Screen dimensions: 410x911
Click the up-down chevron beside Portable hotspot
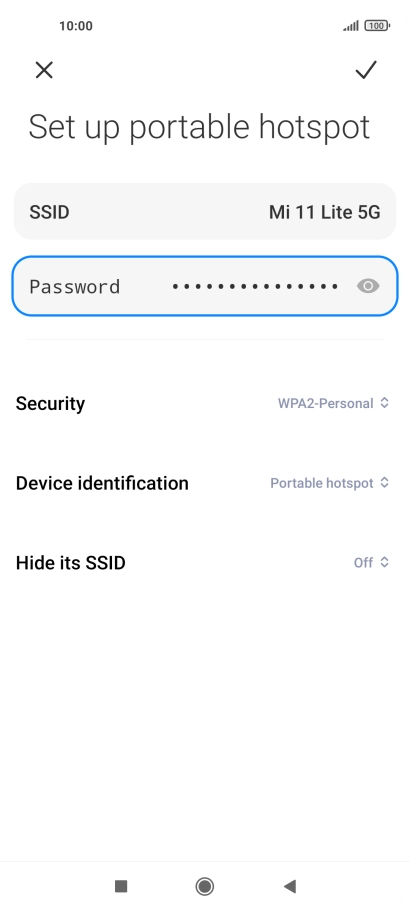tap(384, 483)
